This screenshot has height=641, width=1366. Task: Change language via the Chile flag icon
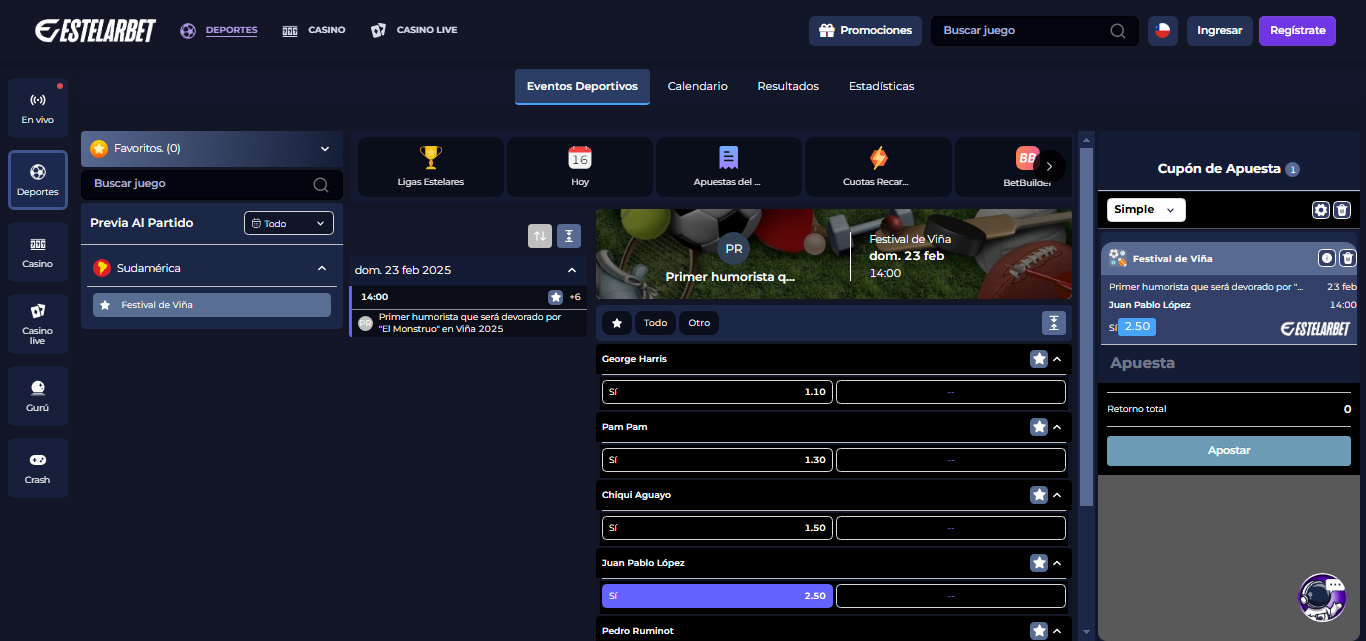point(1162,31)
